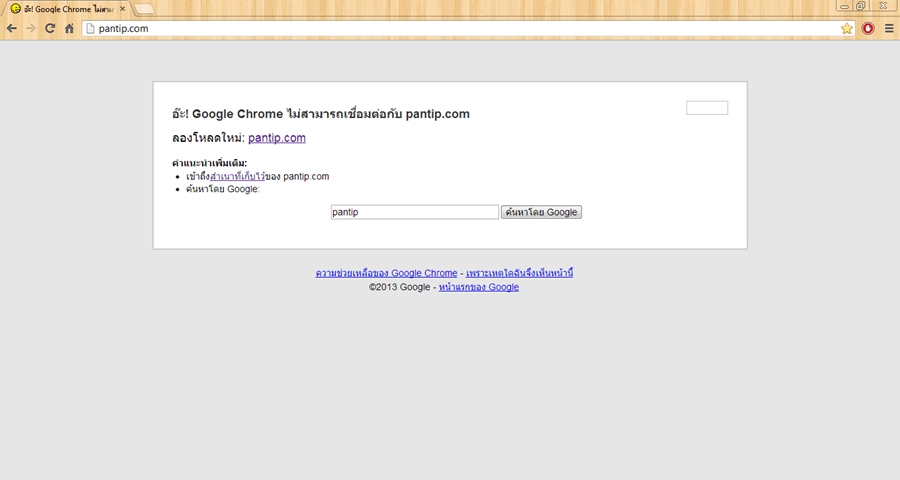Click the คำแนะนำเพิ่มเติม heading text
The width and height of the screenshot is (900, 480).
(x=210, y=163)
